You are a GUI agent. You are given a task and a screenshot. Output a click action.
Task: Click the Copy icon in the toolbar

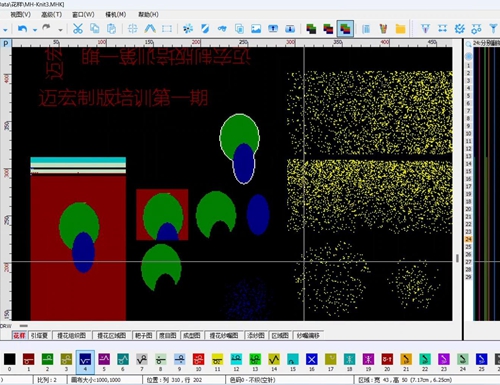95,29
